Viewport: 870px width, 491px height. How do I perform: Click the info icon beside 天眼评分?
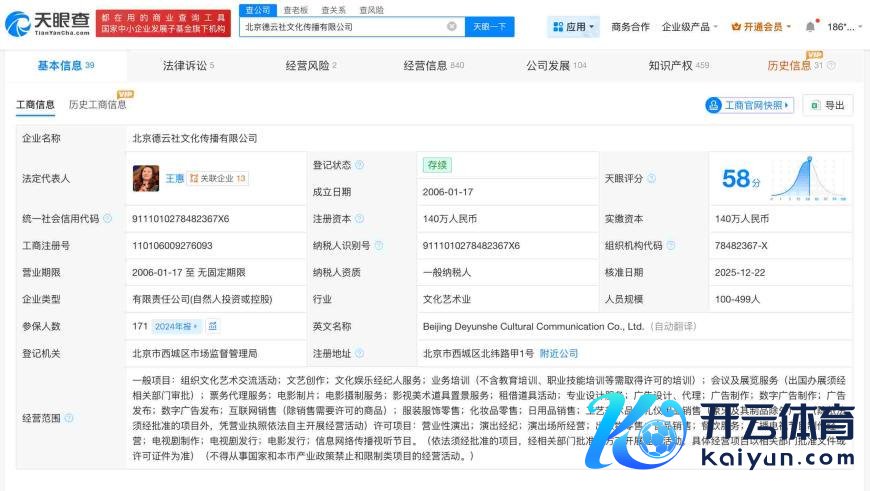pyautogui.click(x=652, y=178)
